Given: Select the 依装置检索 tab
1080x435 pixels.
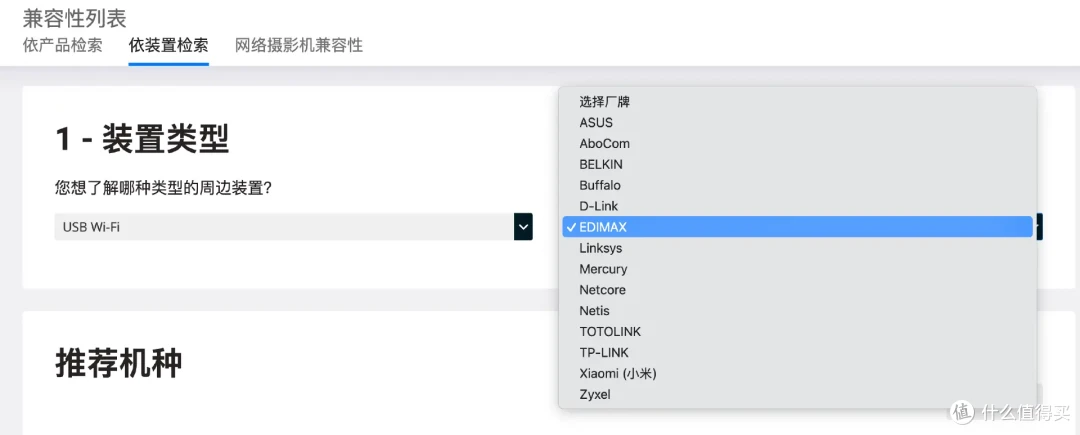Looking at the screenshot, I should click(x=169, y=46).
